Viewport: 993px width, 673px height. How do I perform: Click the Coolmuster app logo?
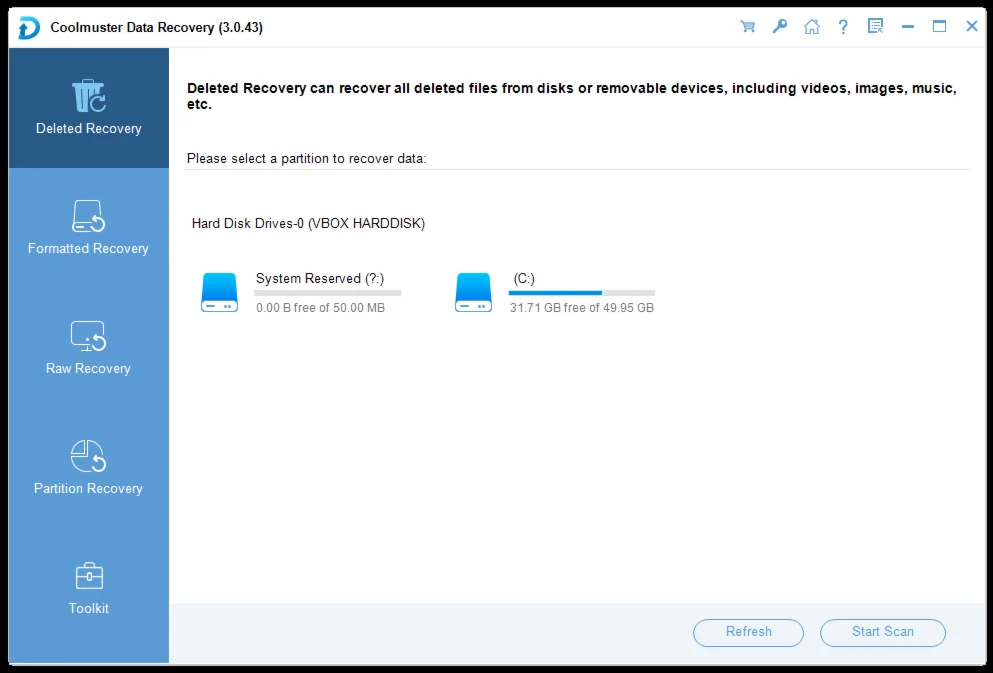pyautogui.click(x=29, y=28)
